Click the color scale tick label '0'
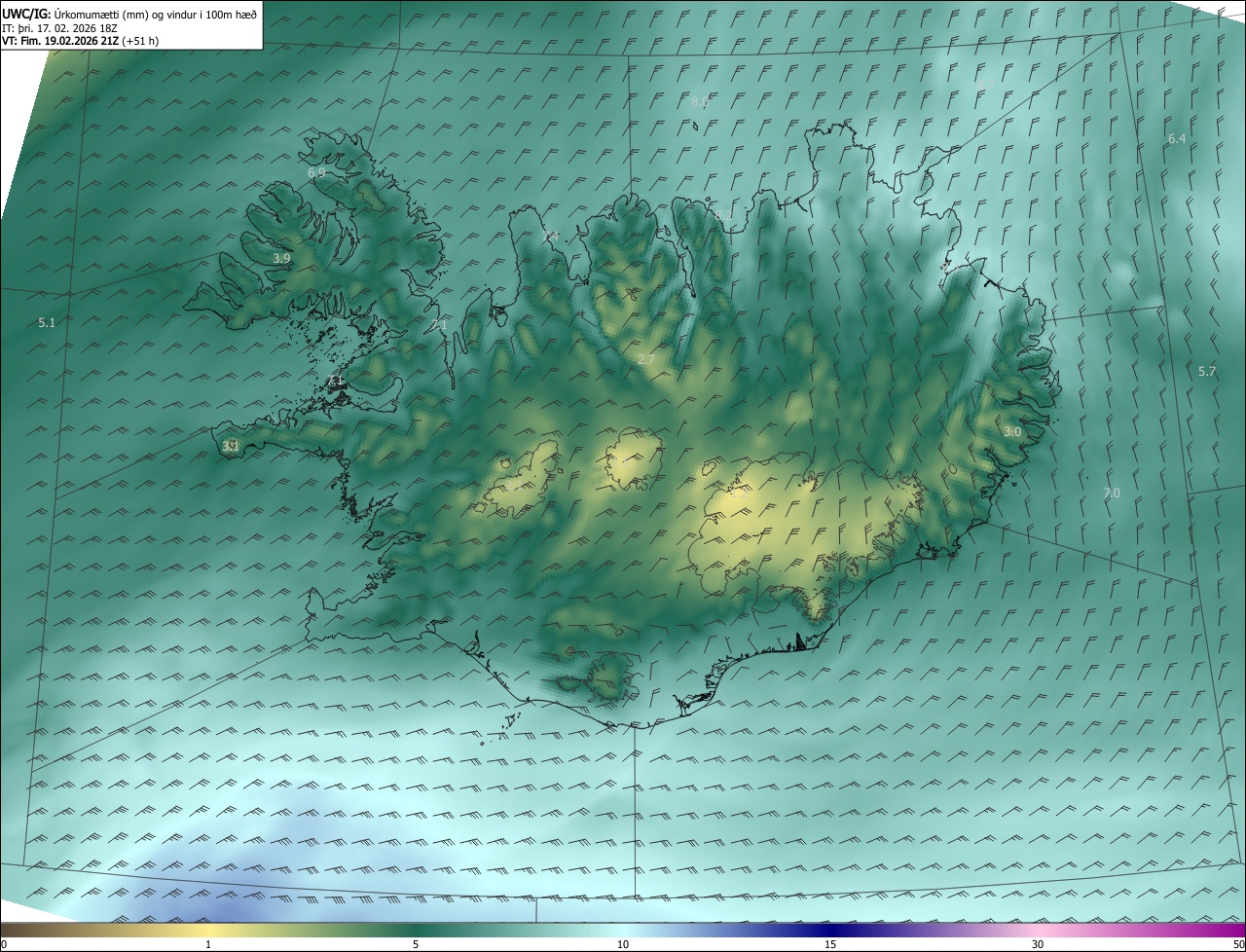The width and height of the screenshot is (1246, 952). point(4,944)
